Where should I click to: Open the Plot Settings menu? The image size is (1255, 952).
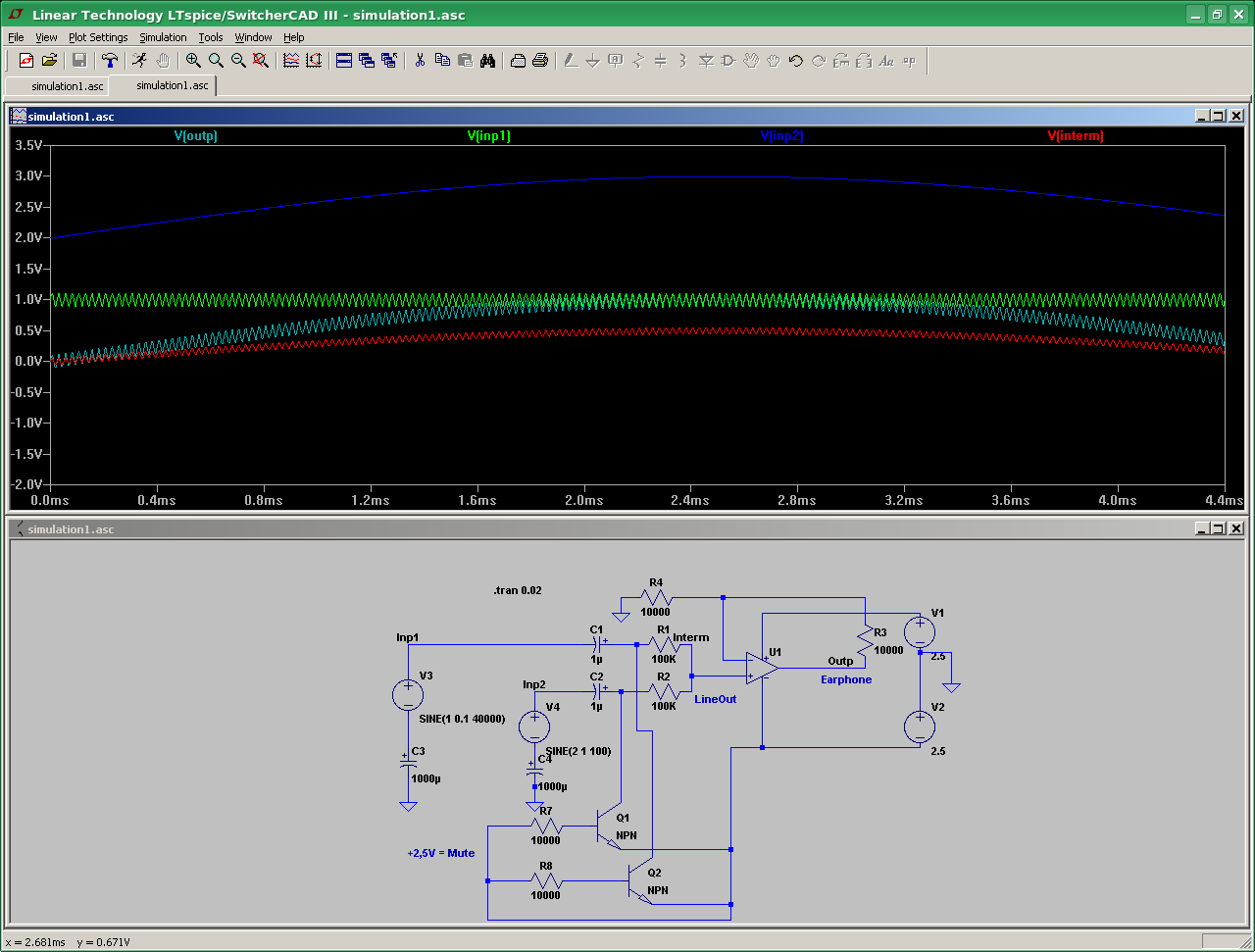[x=98, y=37]
